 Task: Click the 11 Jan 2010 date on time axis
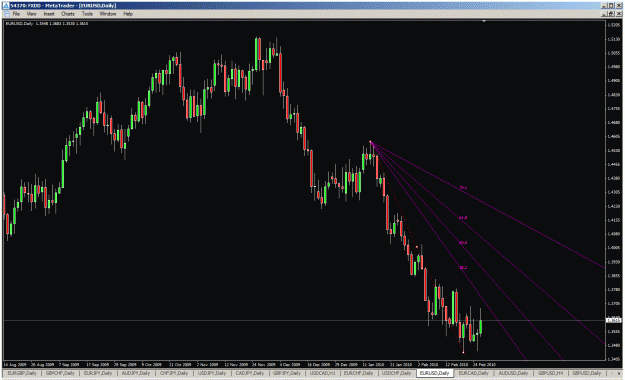click(x=373, y=364)
